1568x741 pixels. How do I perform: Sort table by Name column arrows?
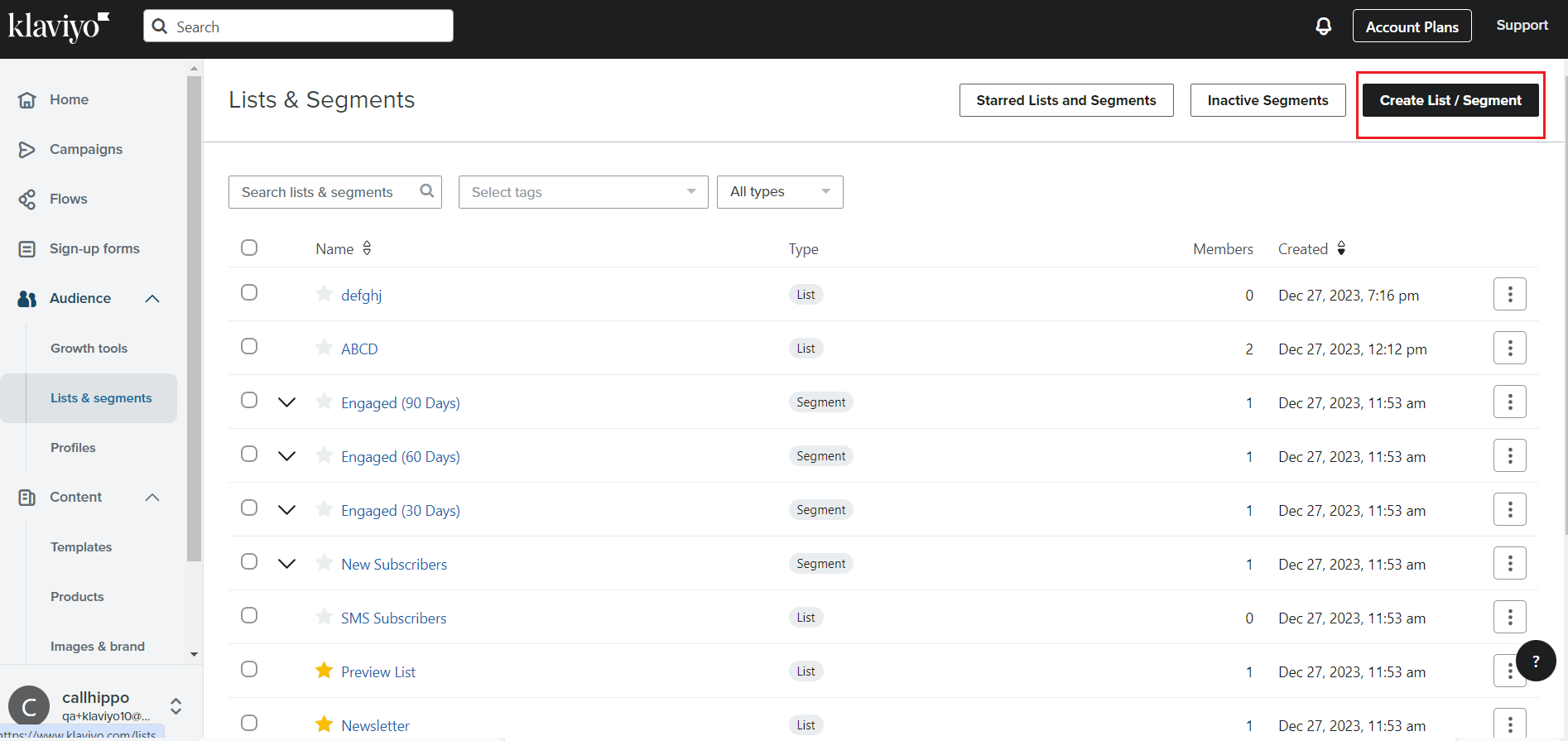click(x=367, y=248)
